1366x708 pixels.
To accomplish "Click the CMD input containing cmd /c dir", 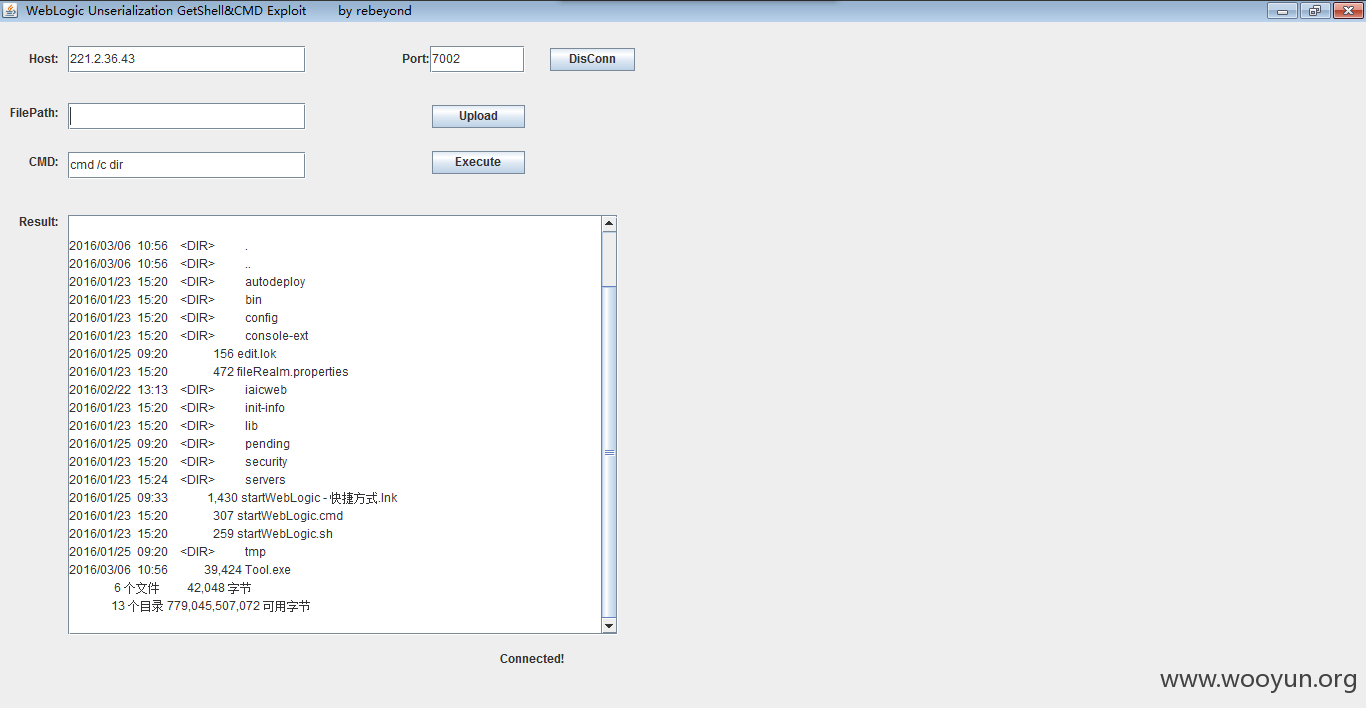I will pyautogui.click(x=186, y=165).
